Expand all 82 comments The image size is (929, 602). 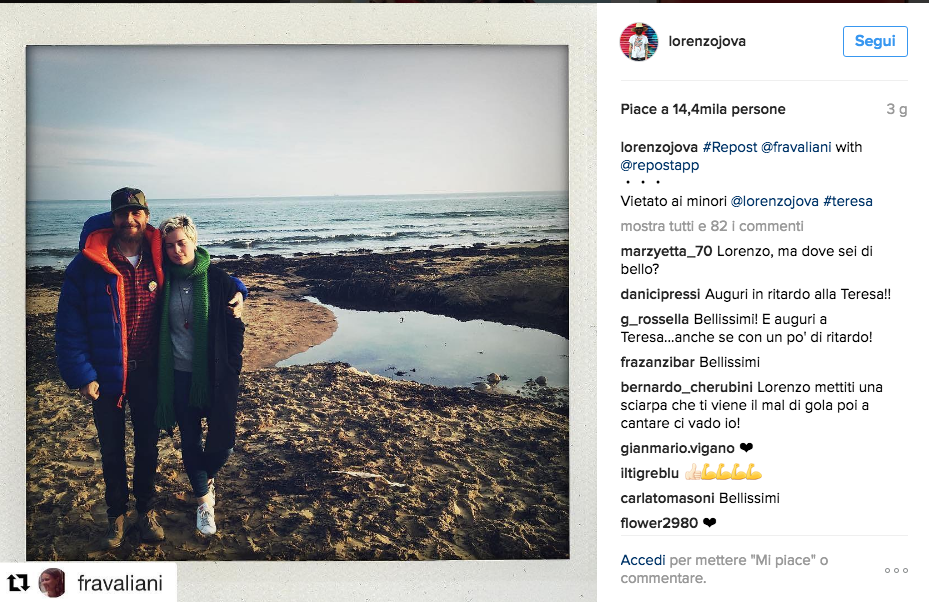click(x=712, y=226)
